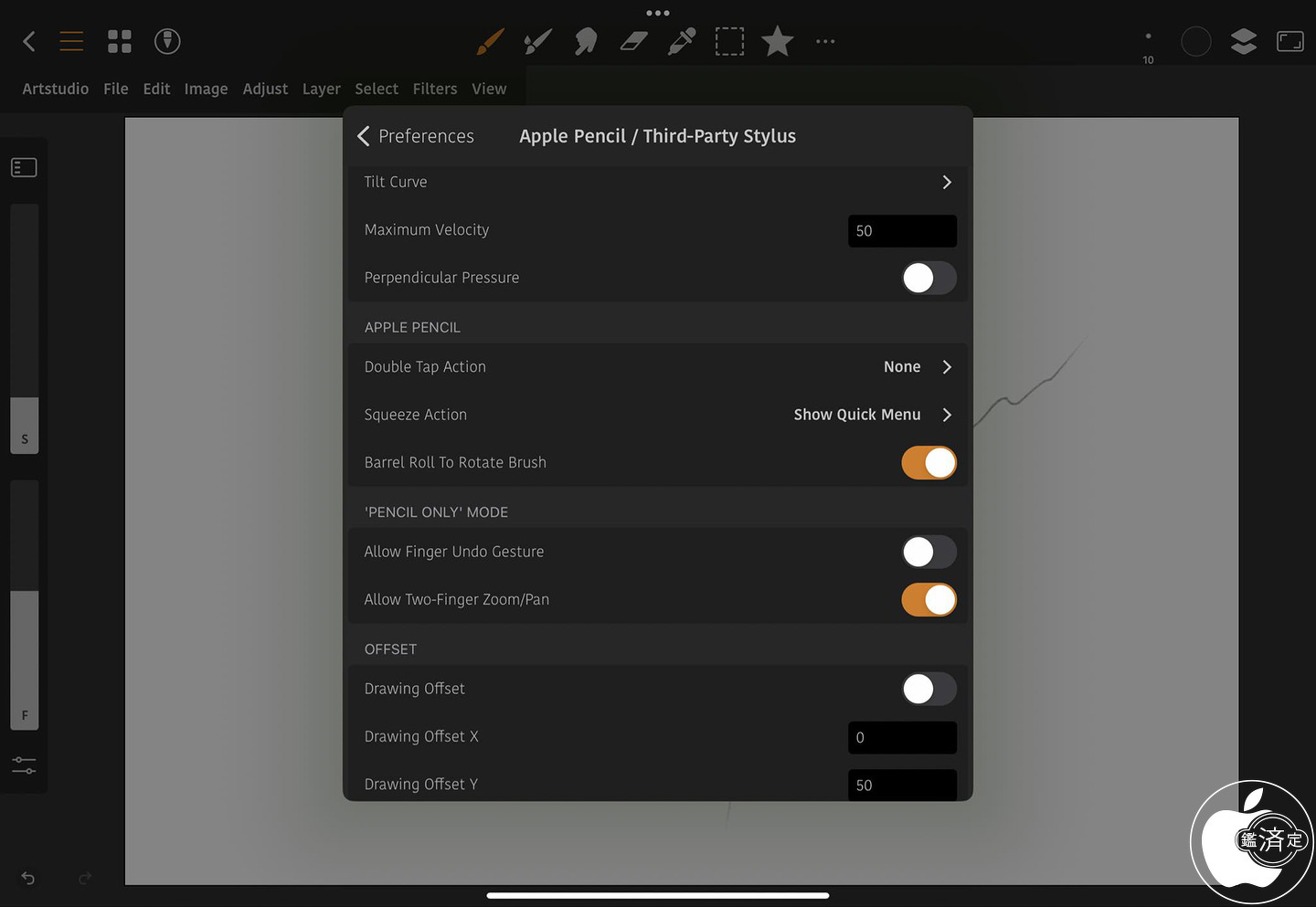Select the Eraser tool
Viewport: 1316px width, 907px height.
(633, 41)
